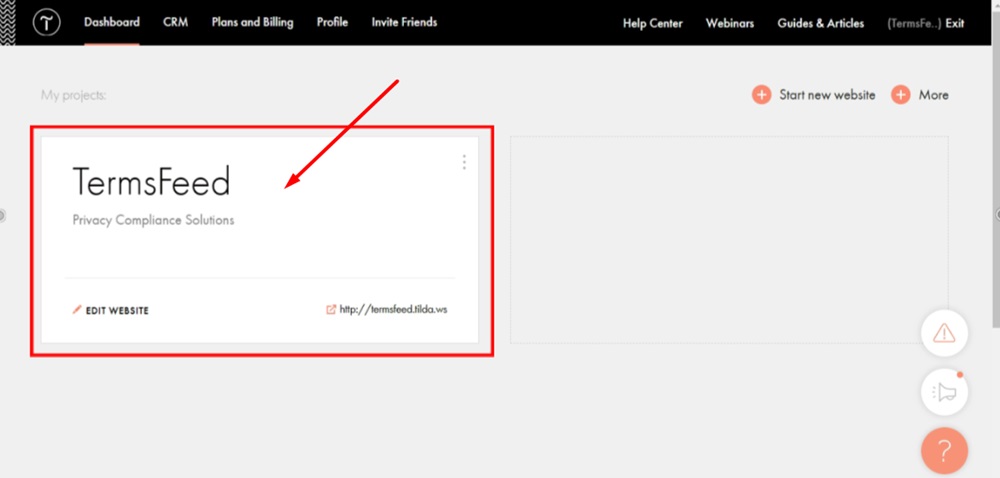Screen dimensions: 1000x478
Task: Open Guides & Articles
Action: tap(821, 24)
